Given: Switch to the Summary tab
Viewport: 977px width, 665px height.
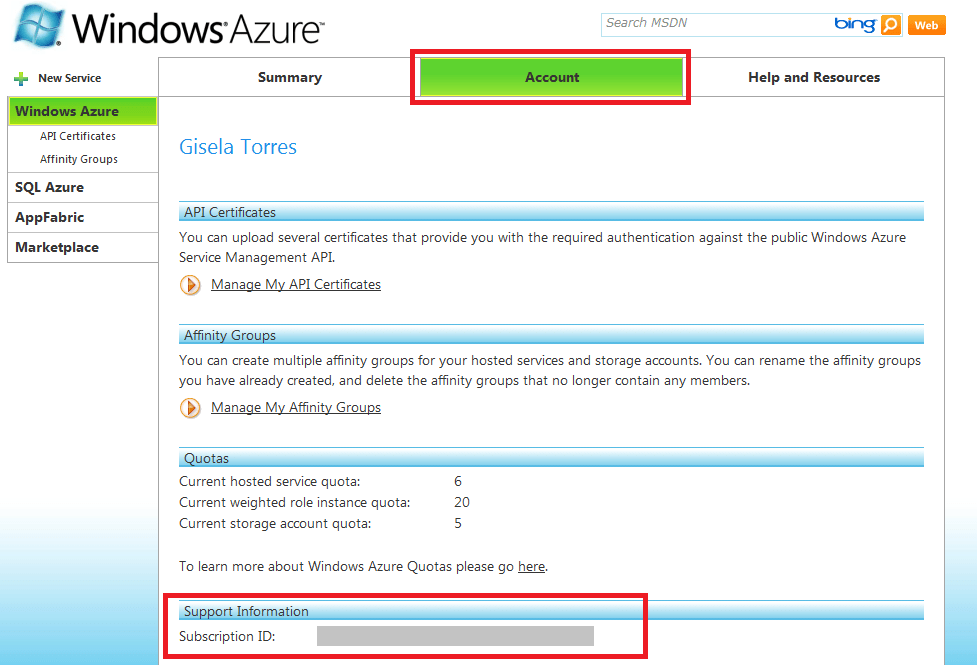Looking at the screenshot, I should point(290,77).
